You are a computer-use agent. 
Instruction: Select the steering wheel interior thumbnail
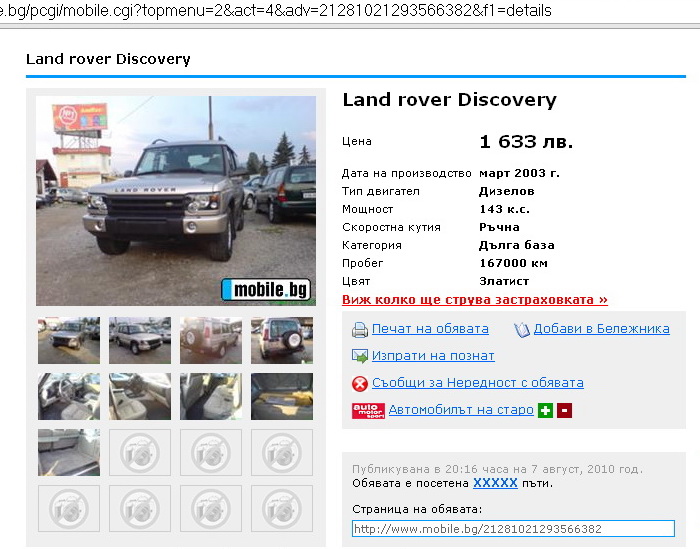pos(69,397)
